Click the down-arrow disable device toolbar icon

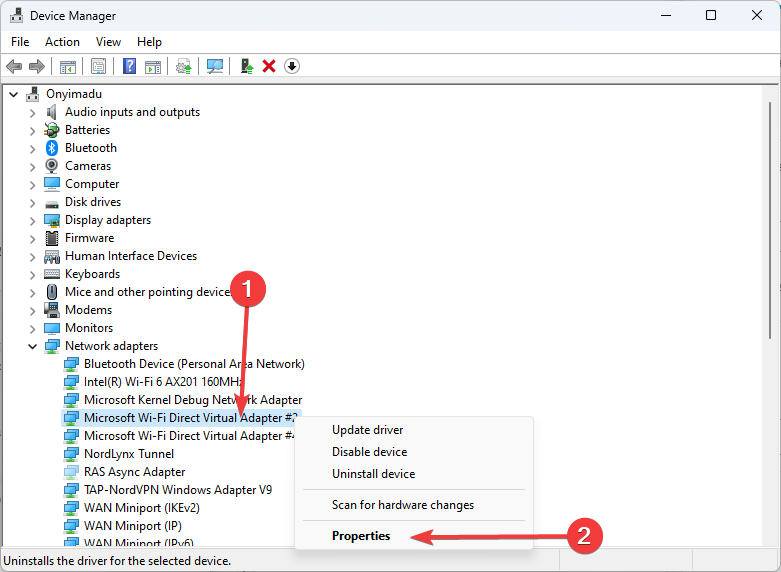(292, 66)
